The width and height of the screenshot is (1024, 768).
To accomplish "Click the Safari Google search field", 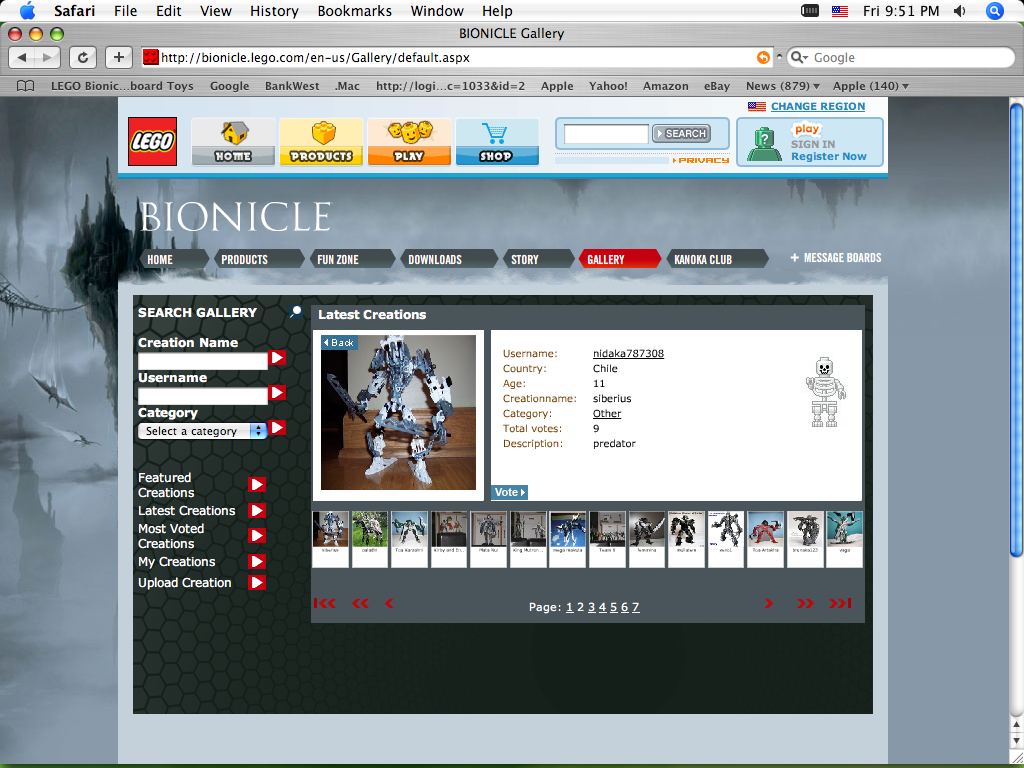I will [901, 57].
